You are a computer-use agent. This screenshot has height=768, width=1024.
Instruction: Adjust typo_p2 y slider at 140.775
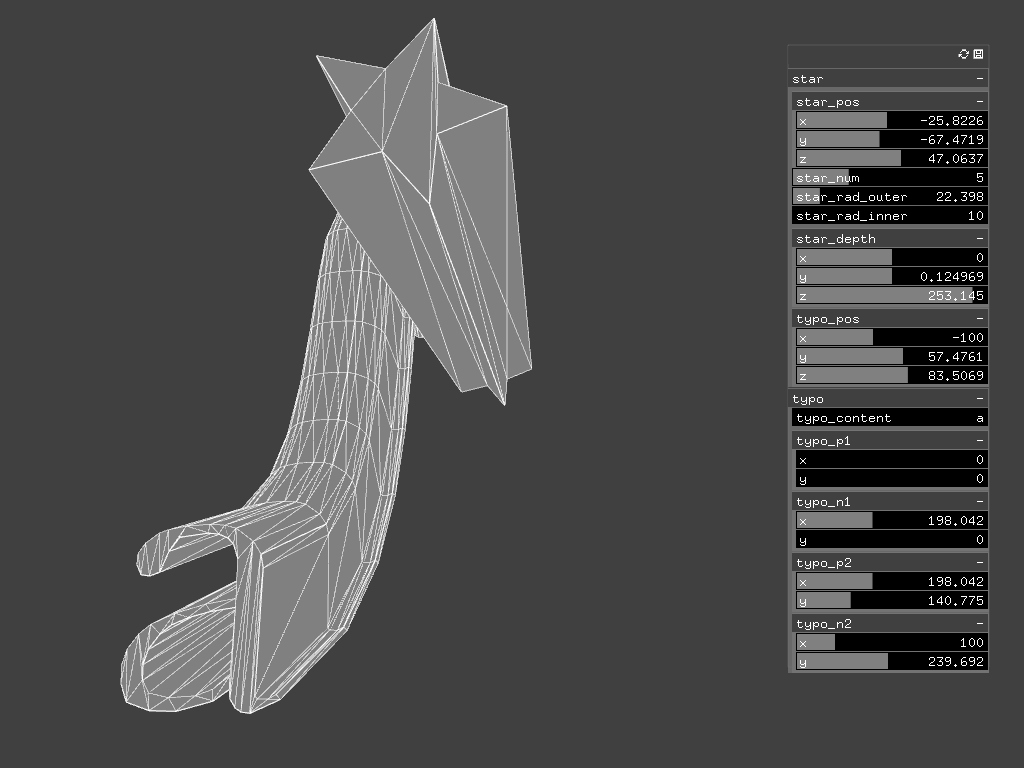click(891, 600)
